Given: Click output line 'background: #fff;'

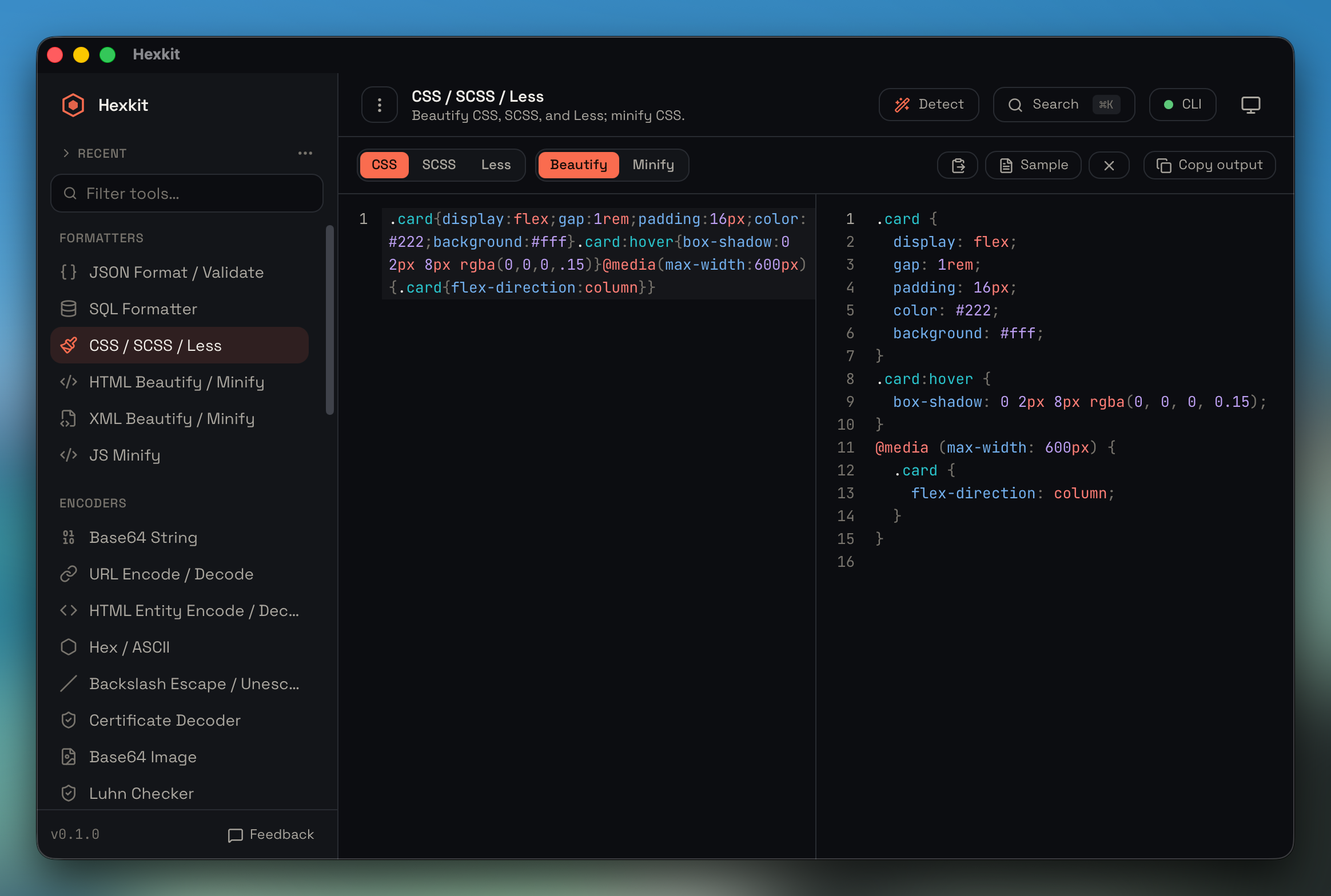Looking at the screenshot, I should [968, 334].
